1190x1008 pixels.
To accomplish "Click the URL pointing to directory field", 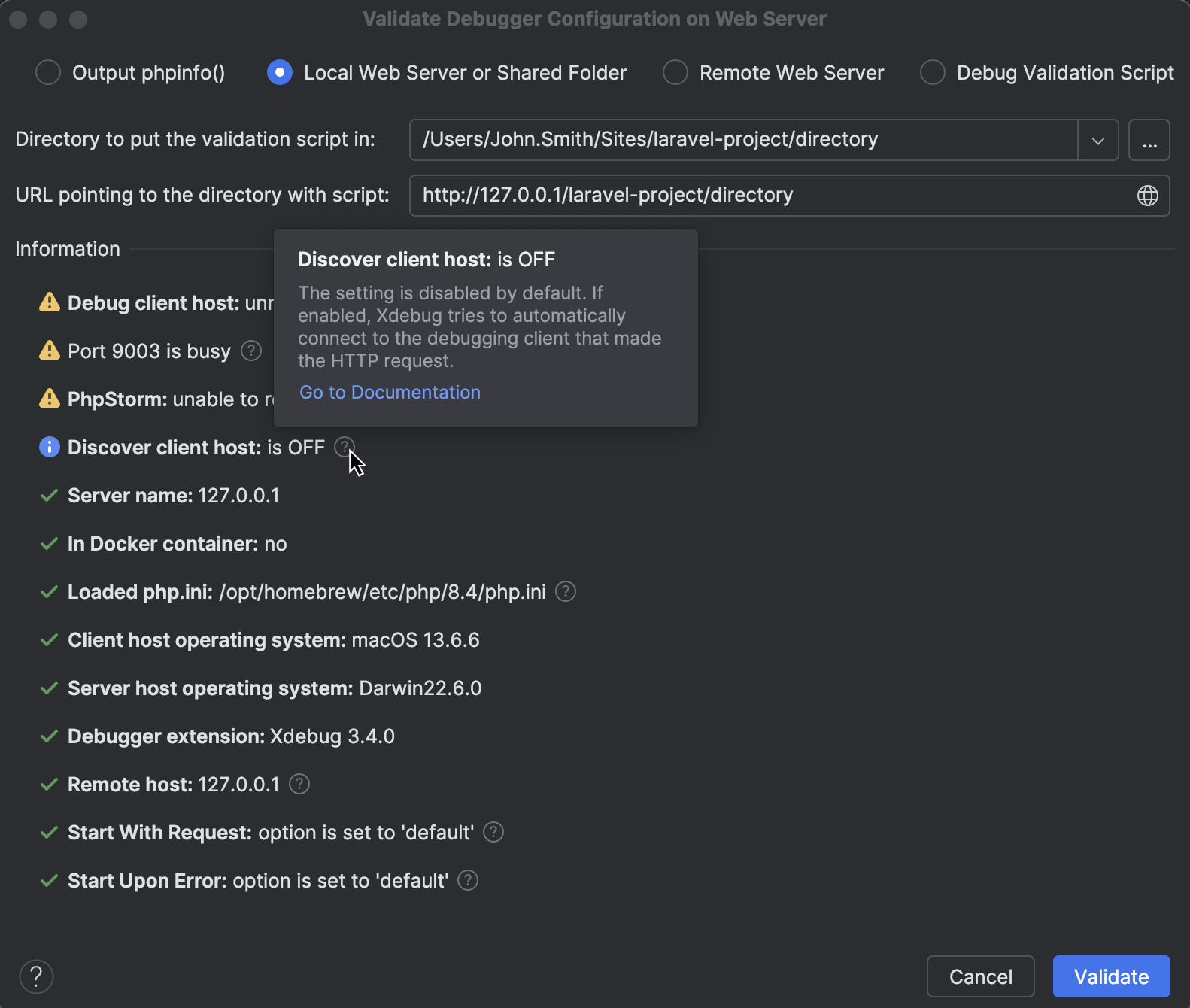I will coord(767,196).
